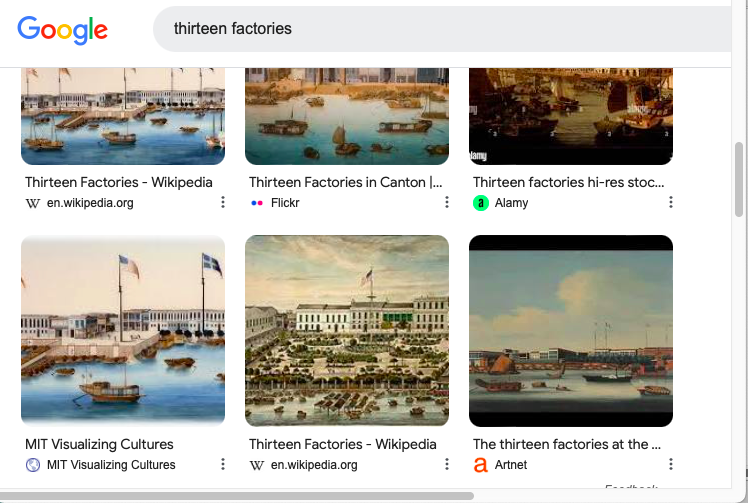Click the search box containing 'thirteen factories'

click(x=440, y=29)
